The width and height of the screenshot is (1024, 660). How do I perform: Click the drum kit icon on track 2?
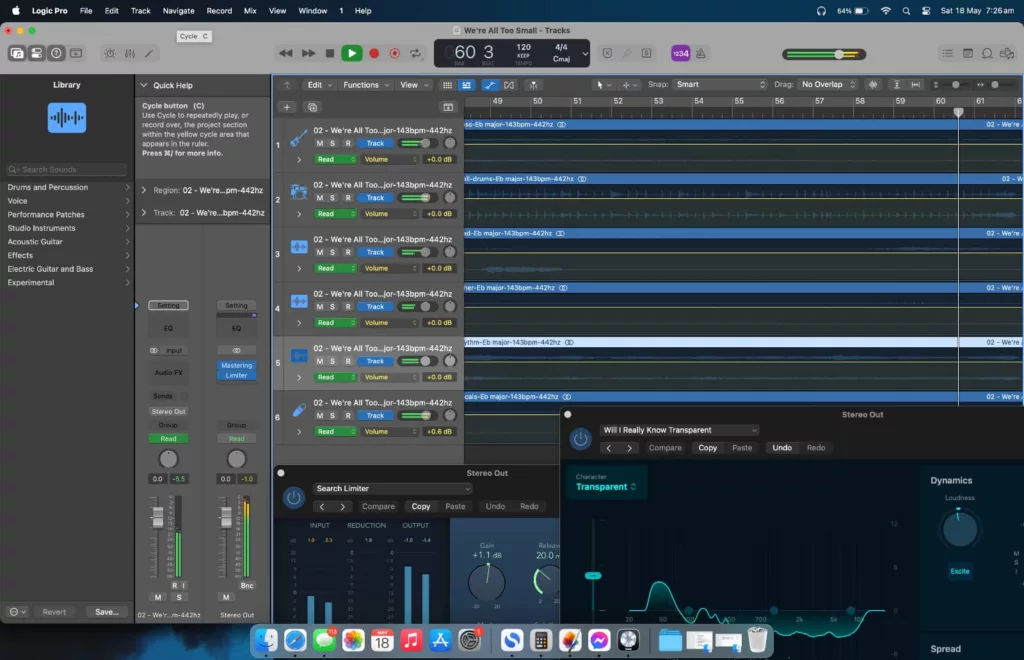click(298, 192)
